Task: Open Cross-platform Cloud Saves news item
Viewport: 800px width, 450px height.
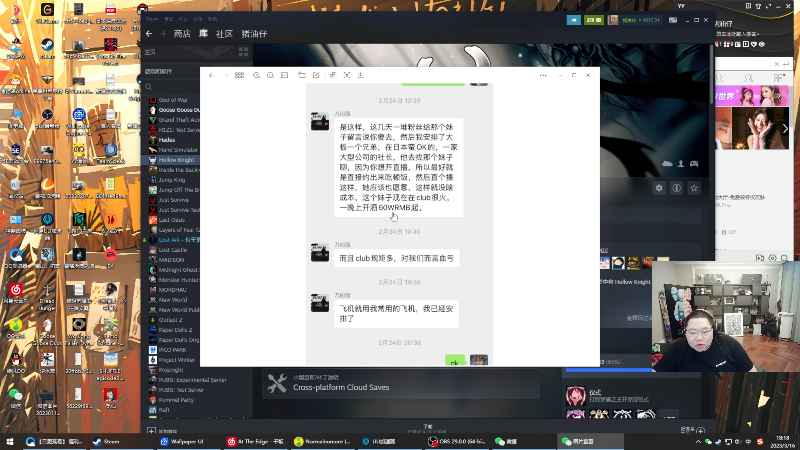Action: click(x=401, y=384)
